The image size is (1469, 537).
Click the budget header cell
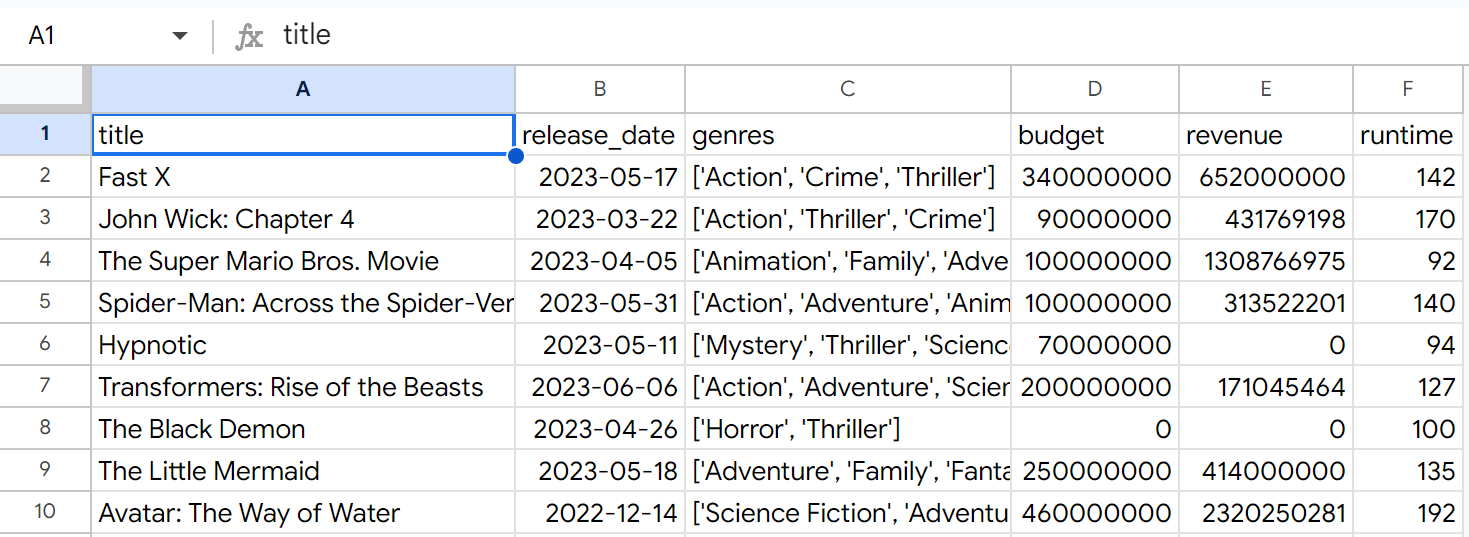click(1094, 135)
